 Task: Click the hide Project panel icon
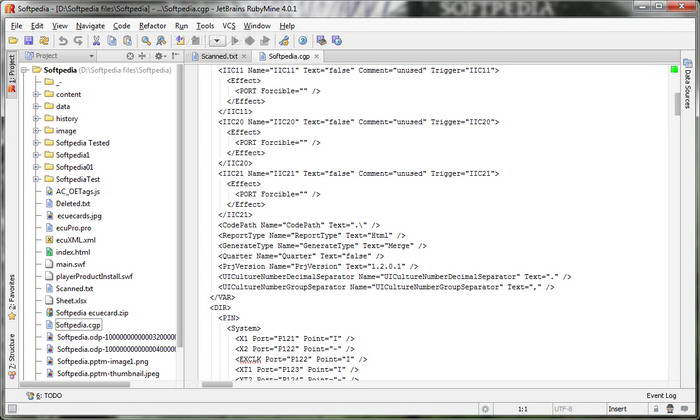click(x=175, y=56)
